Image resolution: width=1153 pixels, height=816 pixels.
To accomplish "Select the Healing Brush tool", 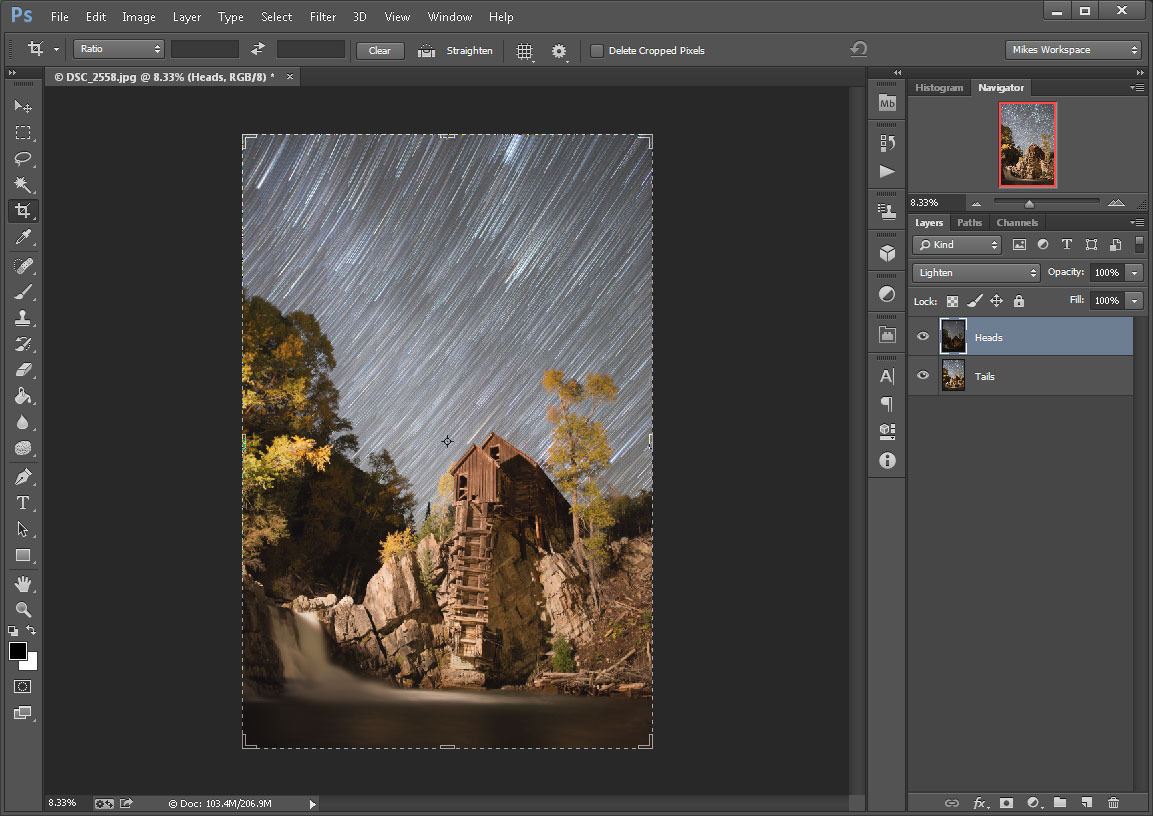I will (x=23, y=265).
